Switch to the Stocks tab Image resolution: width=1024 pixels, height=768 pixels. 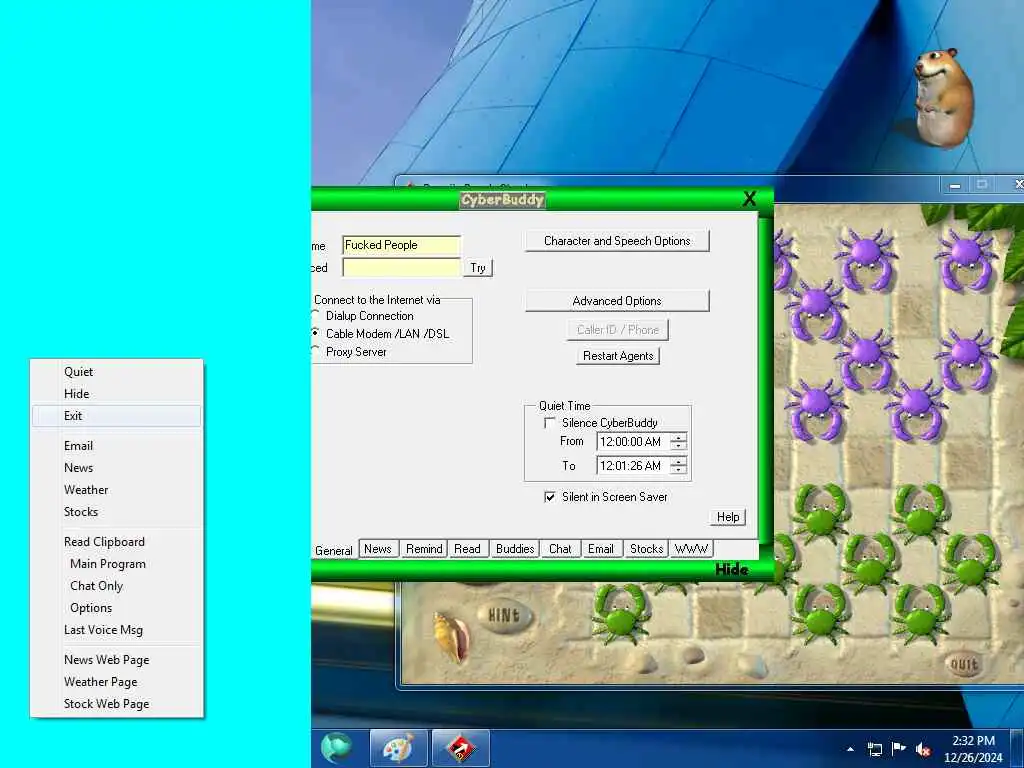(x=646, y=549)
